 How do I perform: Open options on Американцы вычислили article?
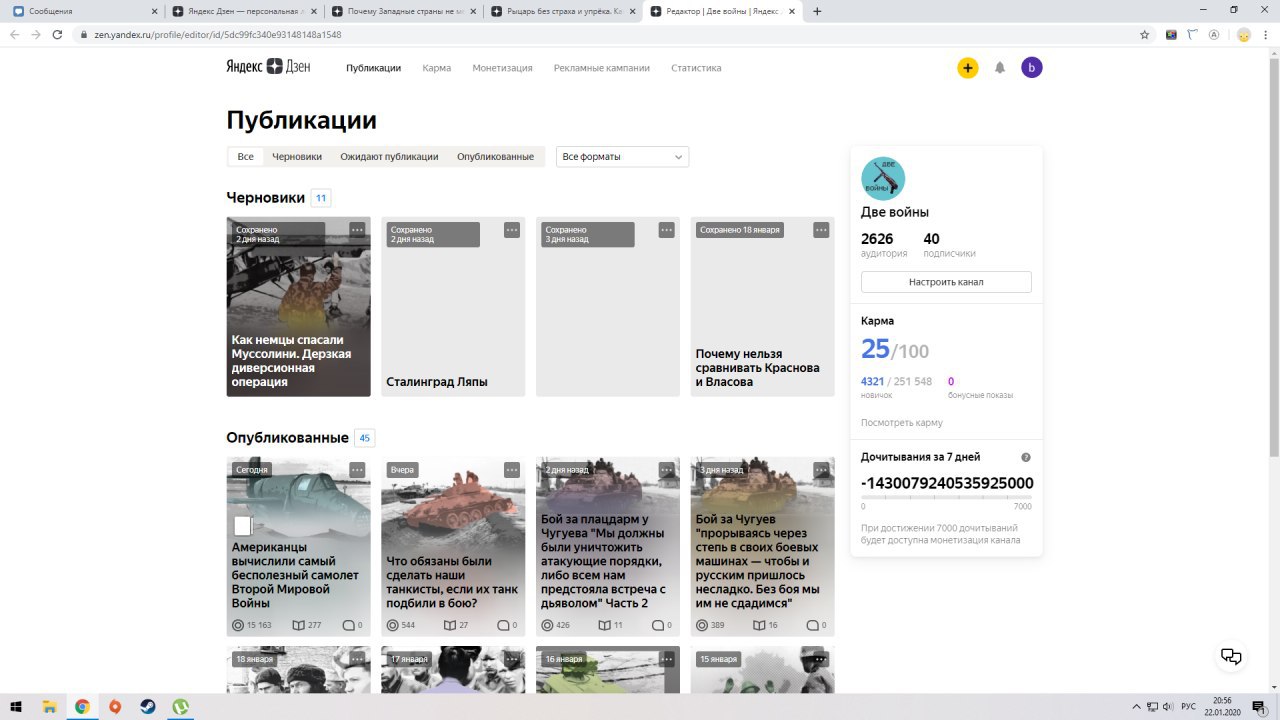pos(357,470)
